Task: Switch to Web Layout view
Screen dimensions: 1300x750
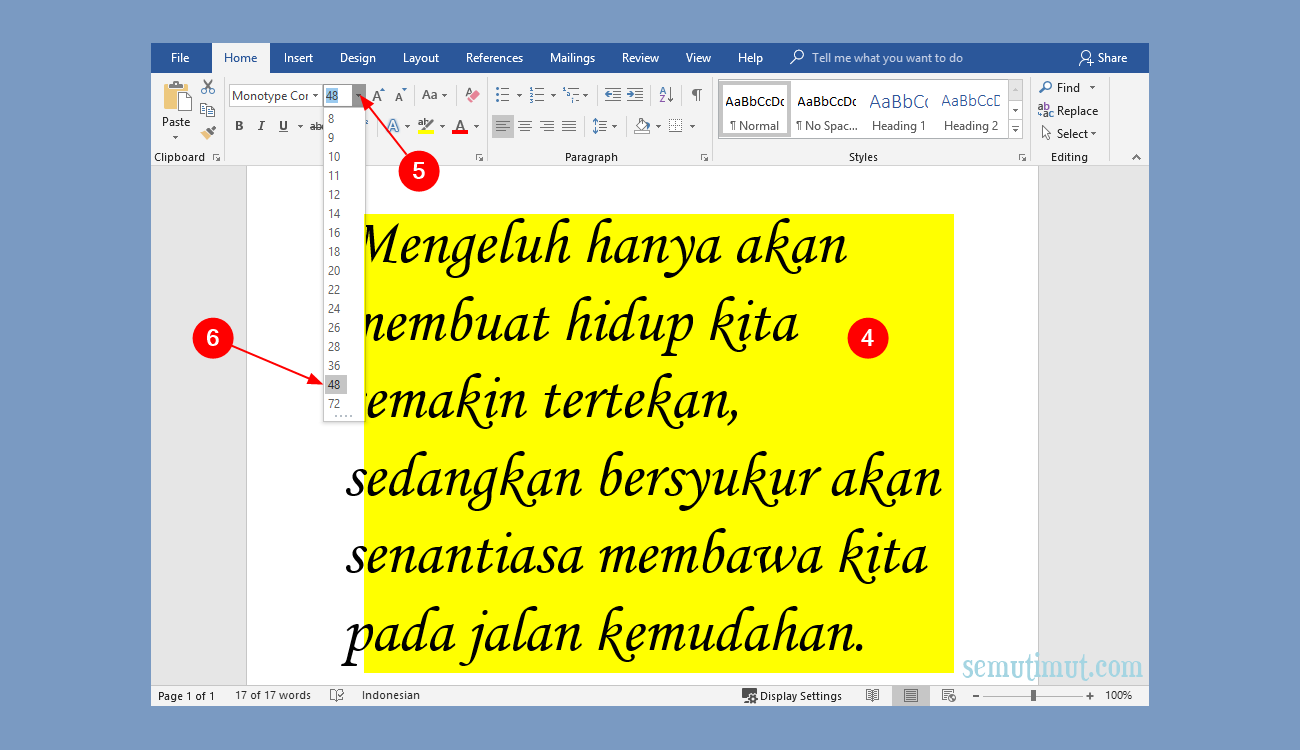Action: [x=949, y=695]
